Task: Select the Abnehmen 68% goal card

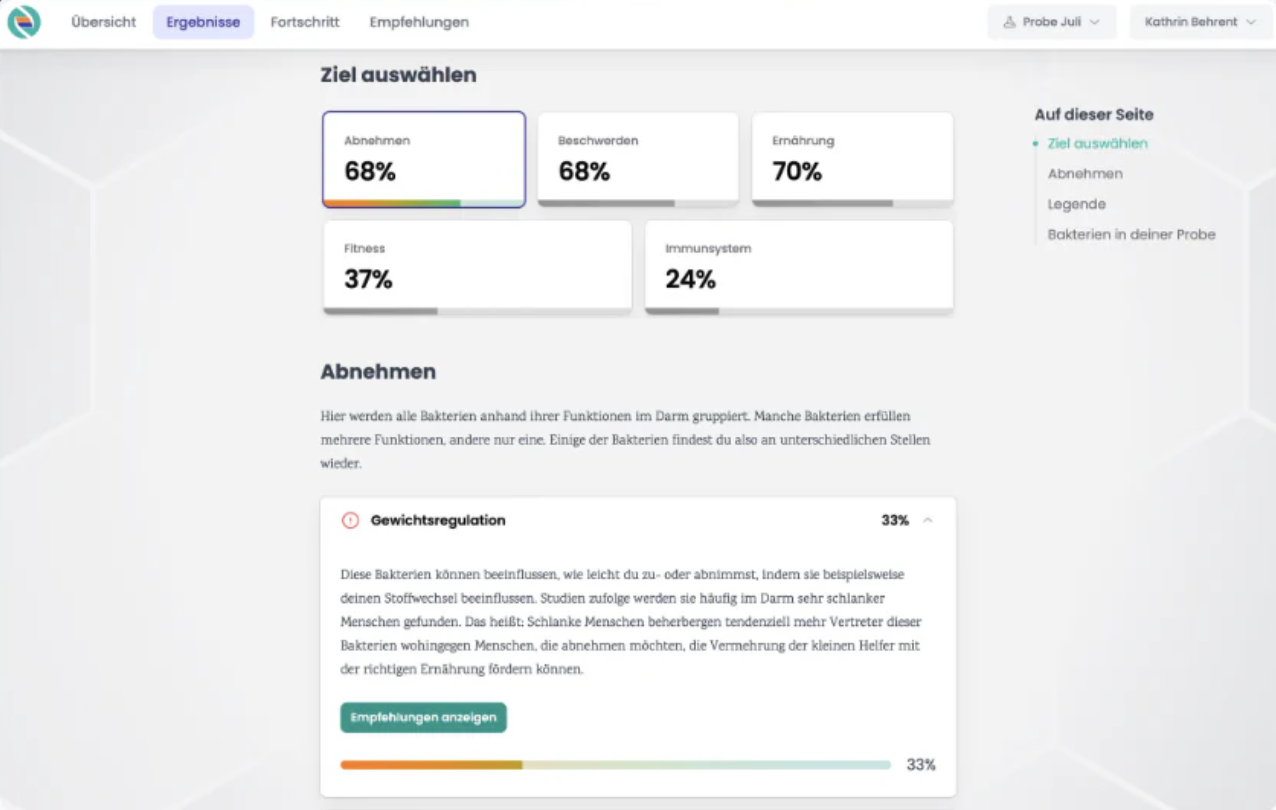Action: tap(424, 159)
